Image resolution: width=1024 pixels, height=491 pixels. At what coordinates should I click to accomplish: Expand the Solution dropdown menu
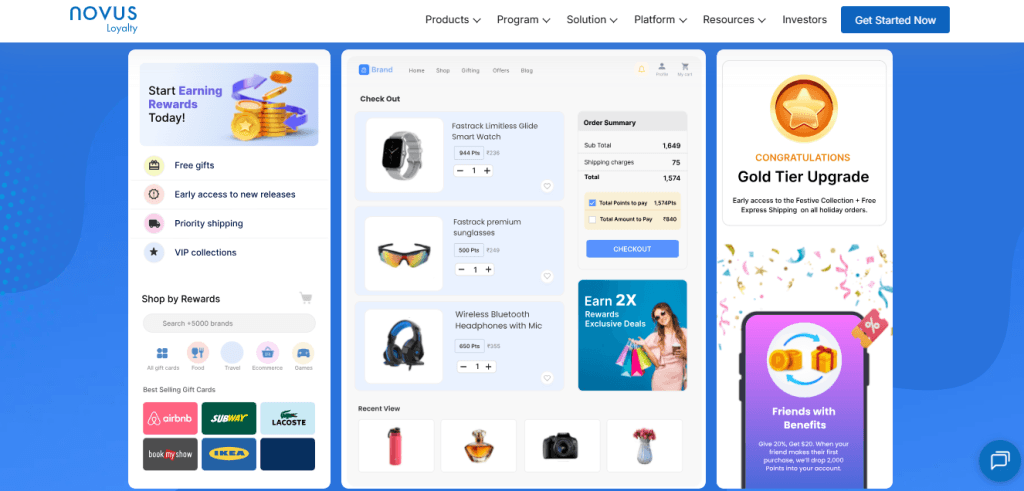click(x=592, y=20)
